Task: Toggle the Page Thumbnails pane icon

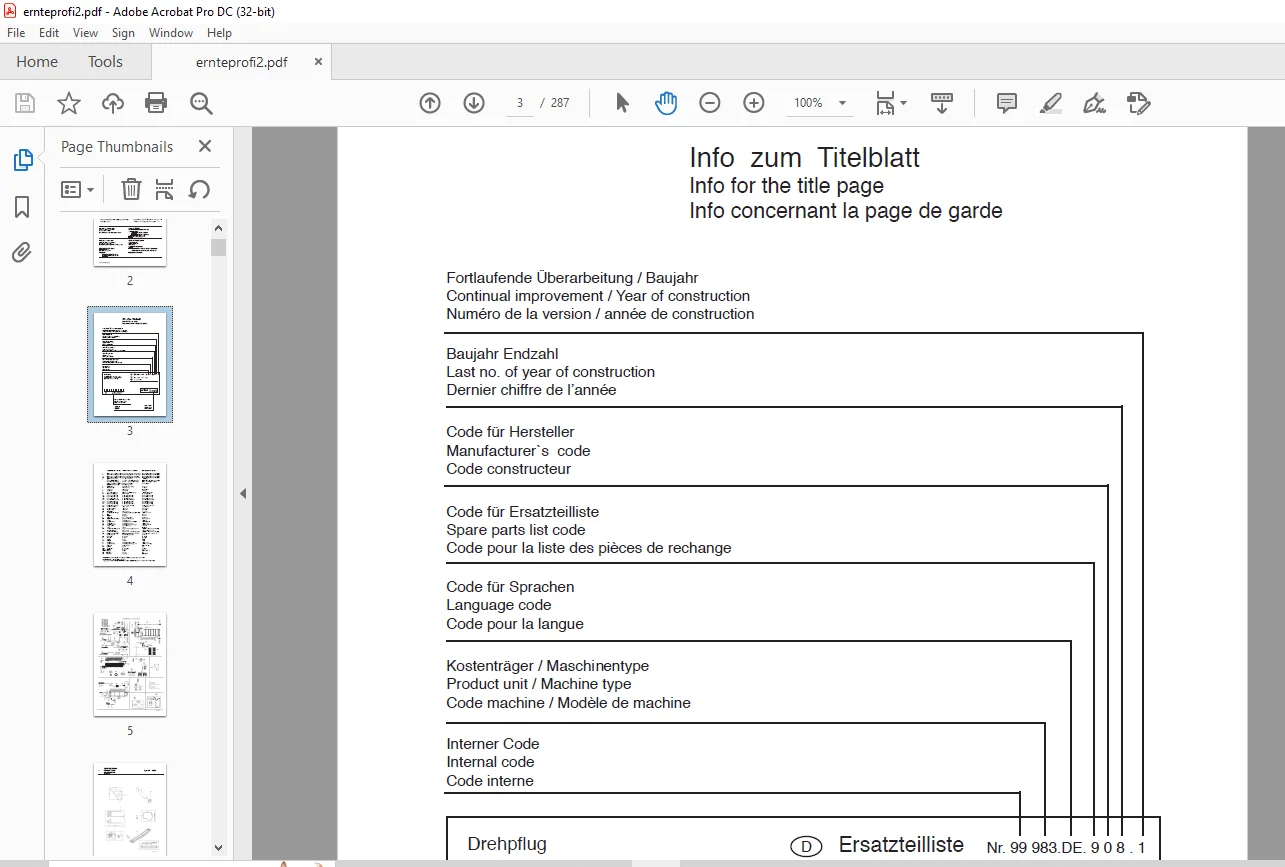Action: click(x=22, y=160)
